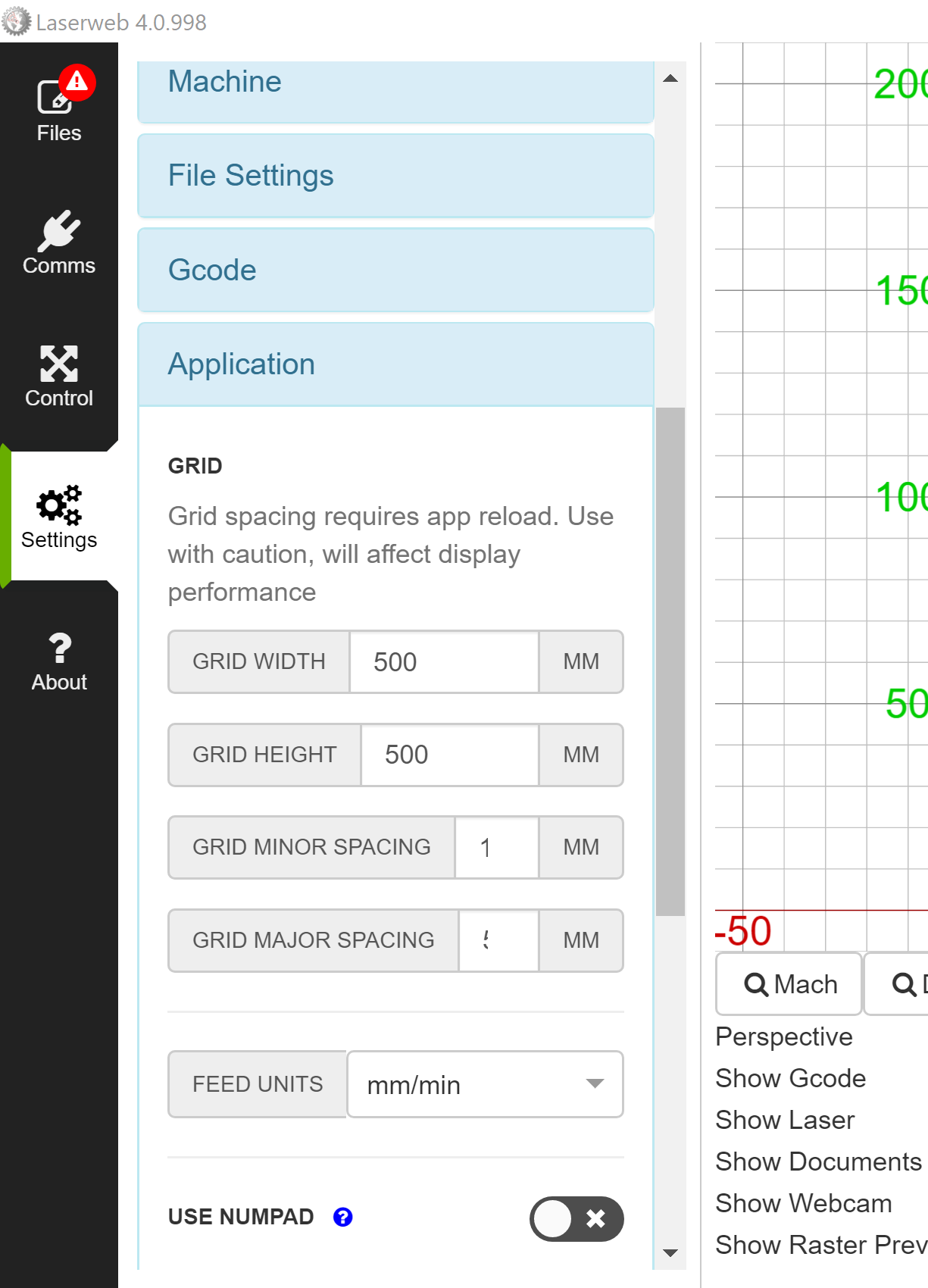Select the Settings gears icon

59,505
